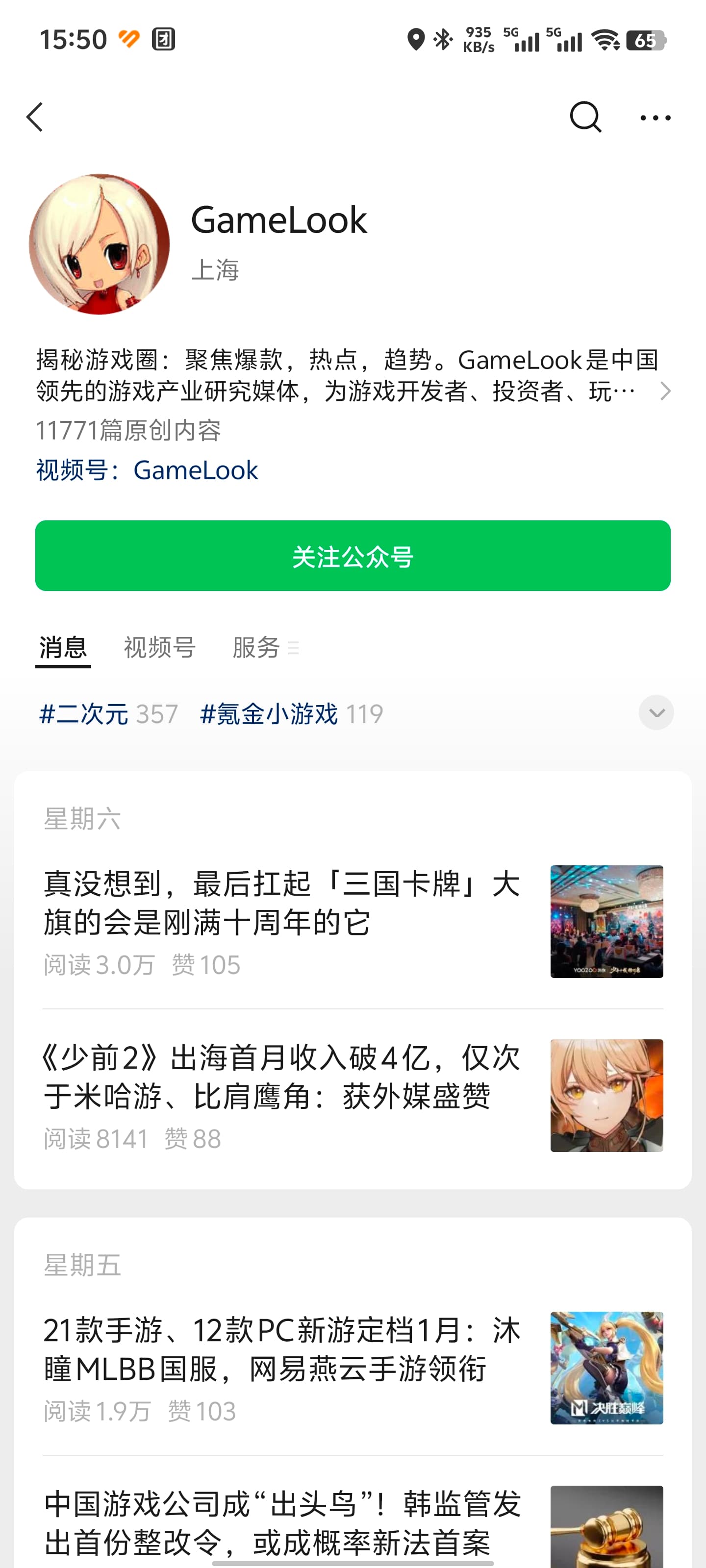
Task: Open the 21款手游 MLBB article thumbnail
Action: 606,1368
